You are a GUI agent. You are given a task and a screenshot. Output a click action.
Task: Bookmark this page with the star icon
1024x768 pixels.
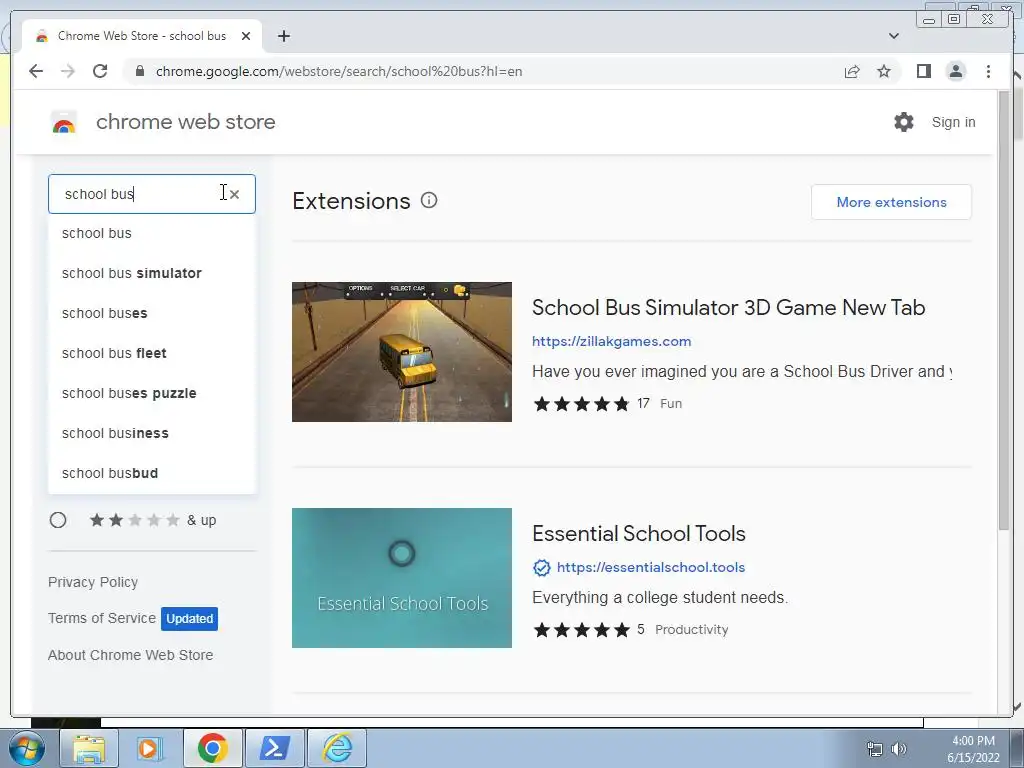pos(884,71)
